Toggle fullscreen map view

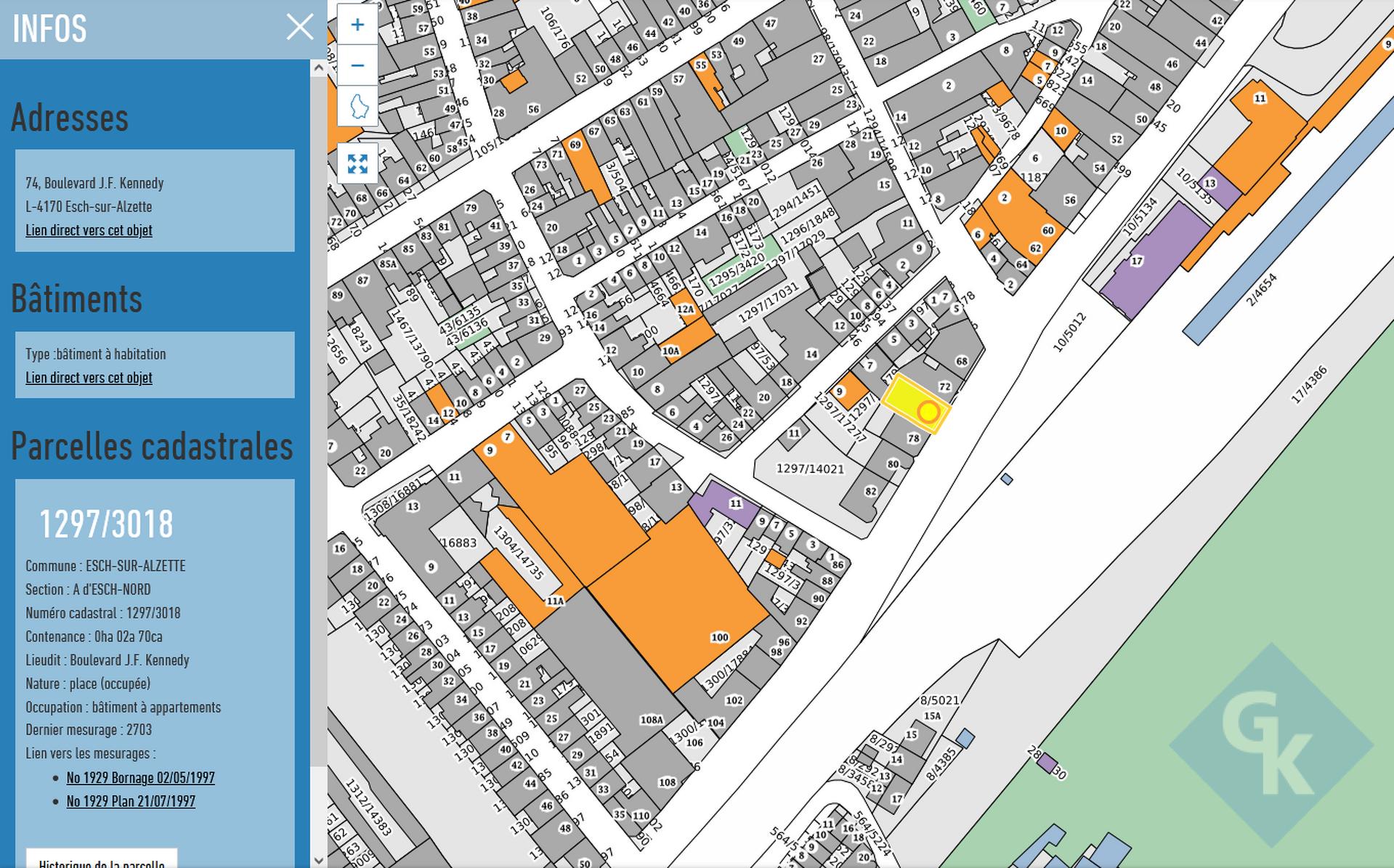point(357,164)
